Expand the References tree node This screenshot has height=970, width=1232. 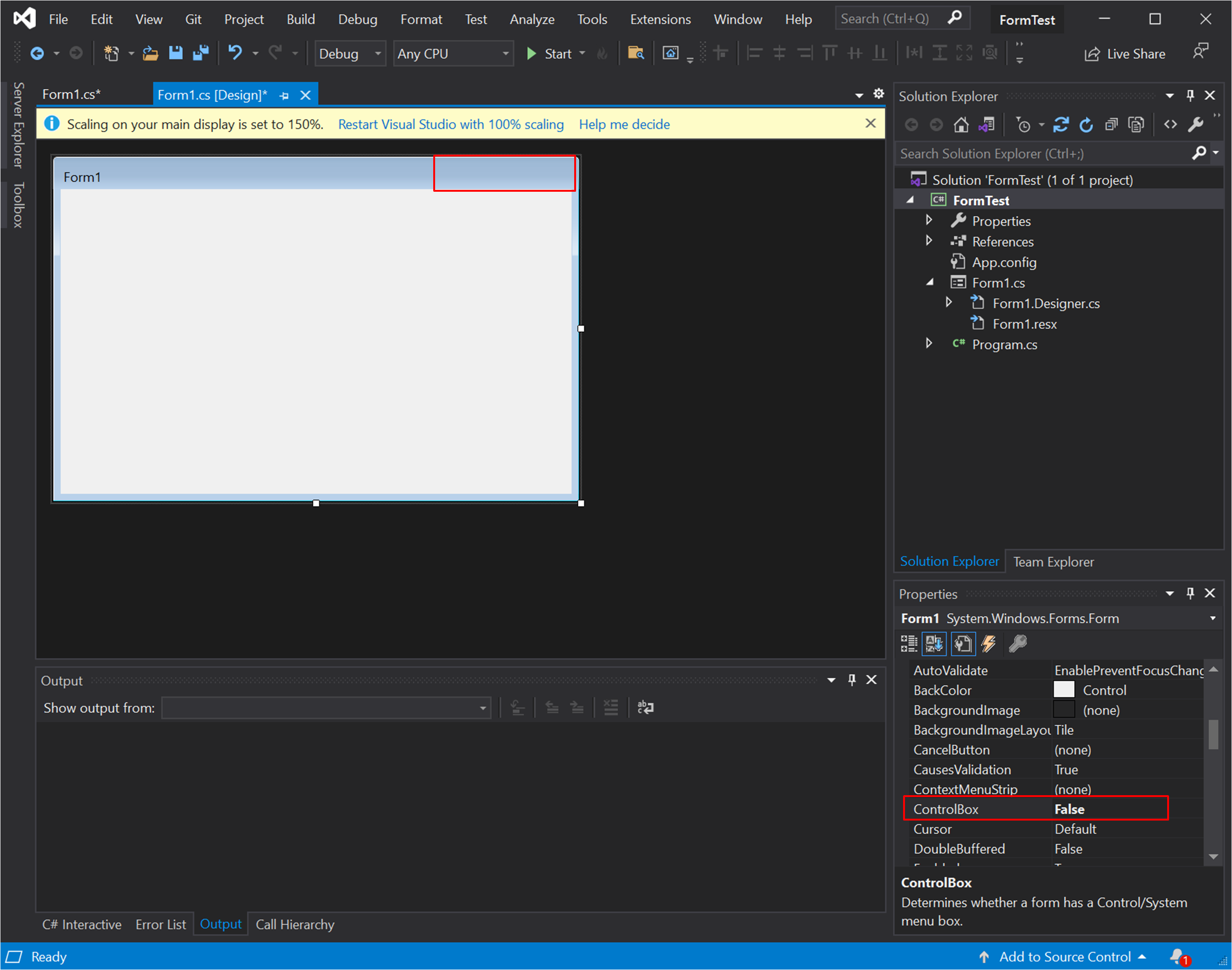click(929, 241)
